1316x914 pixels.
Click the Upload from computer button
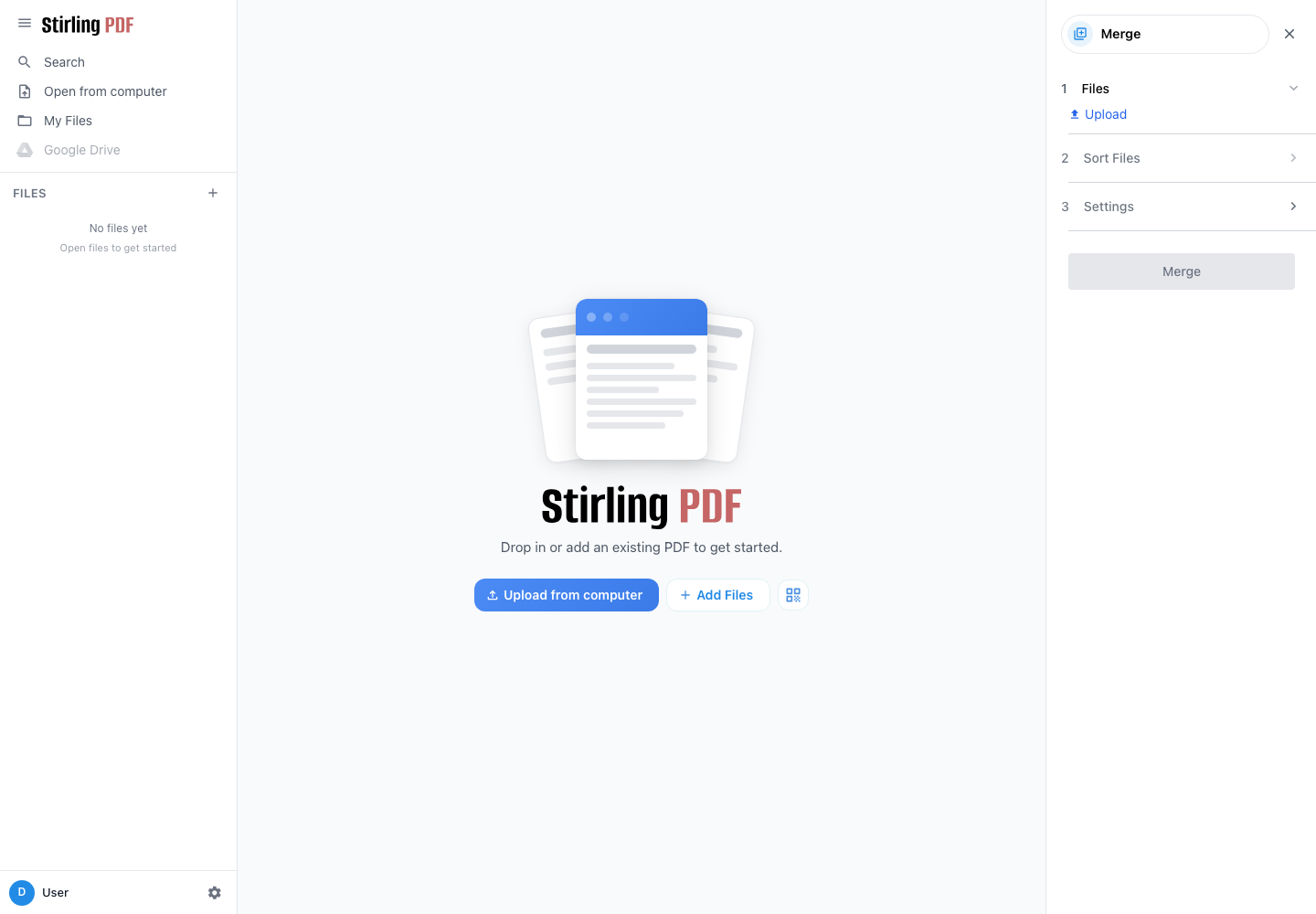click(x=567, y=595)
